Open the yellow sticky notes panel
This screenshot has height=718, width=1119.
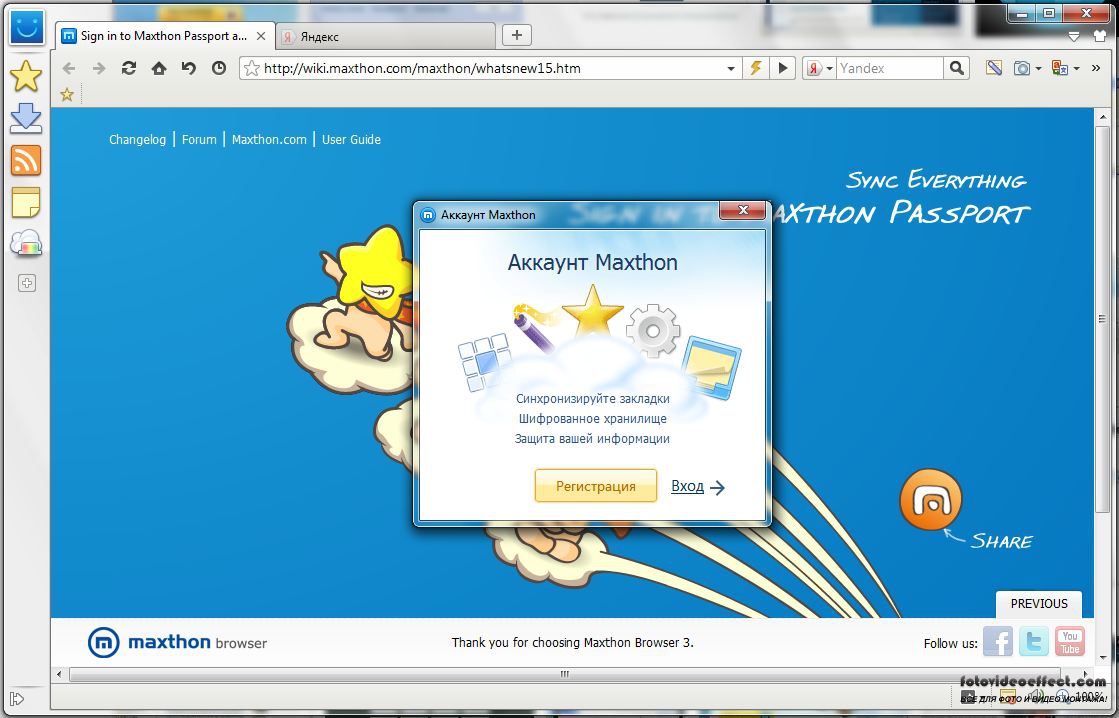point(26,202)
